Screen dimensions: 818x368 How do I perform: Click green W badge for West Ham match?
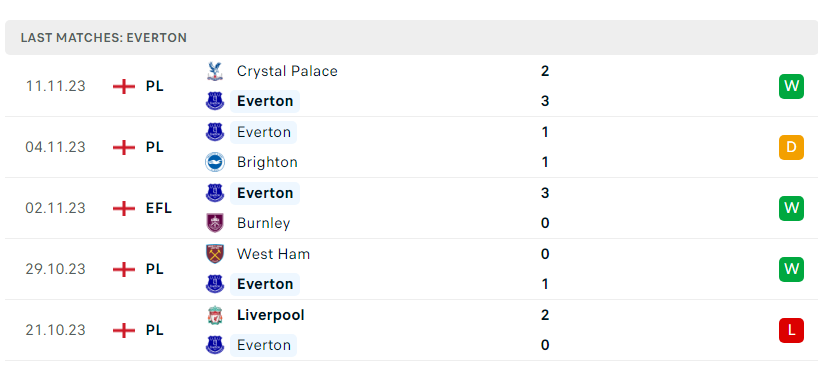click(791, 269)
